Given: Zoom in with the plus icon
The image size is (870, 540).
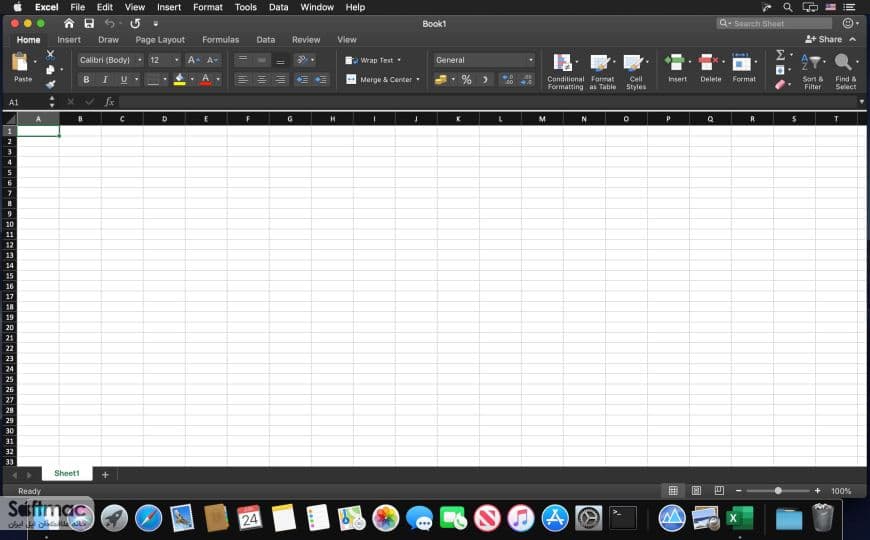Looking at the screenshot, I should click(817, 491).
